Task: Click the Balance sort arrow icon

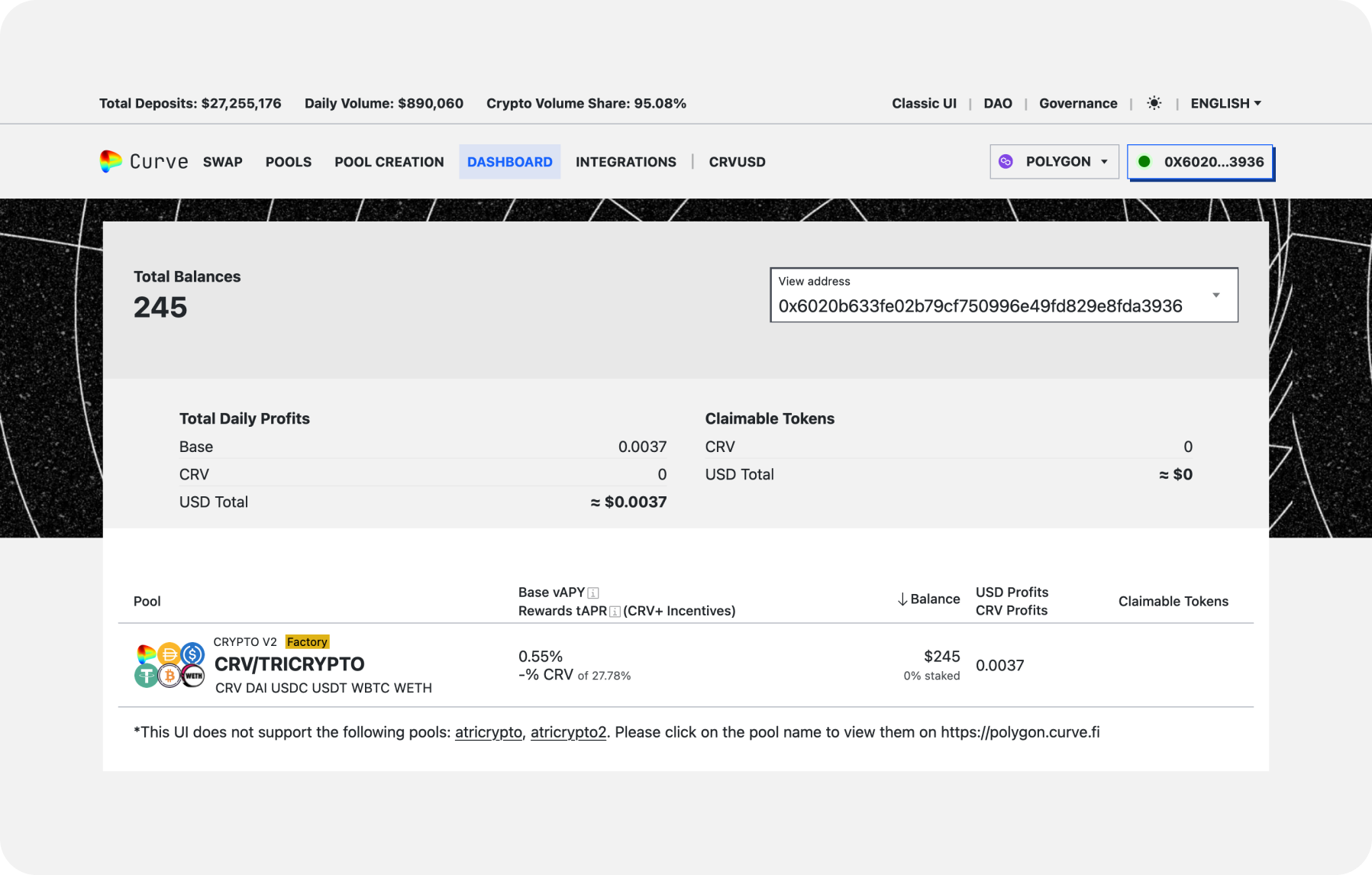Action: pyautogui.click(x=902, y=599)
